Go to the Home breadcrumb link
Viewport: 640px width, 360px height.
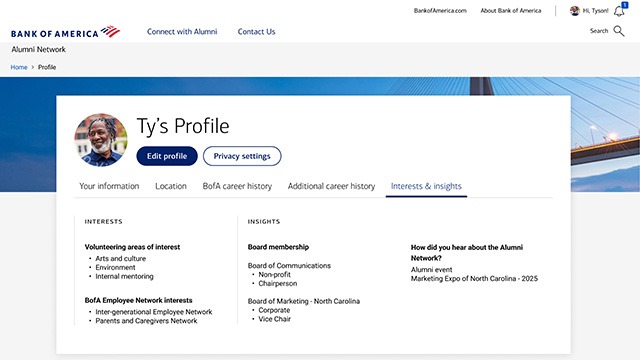pyautogui.click(x=19, y=67)
